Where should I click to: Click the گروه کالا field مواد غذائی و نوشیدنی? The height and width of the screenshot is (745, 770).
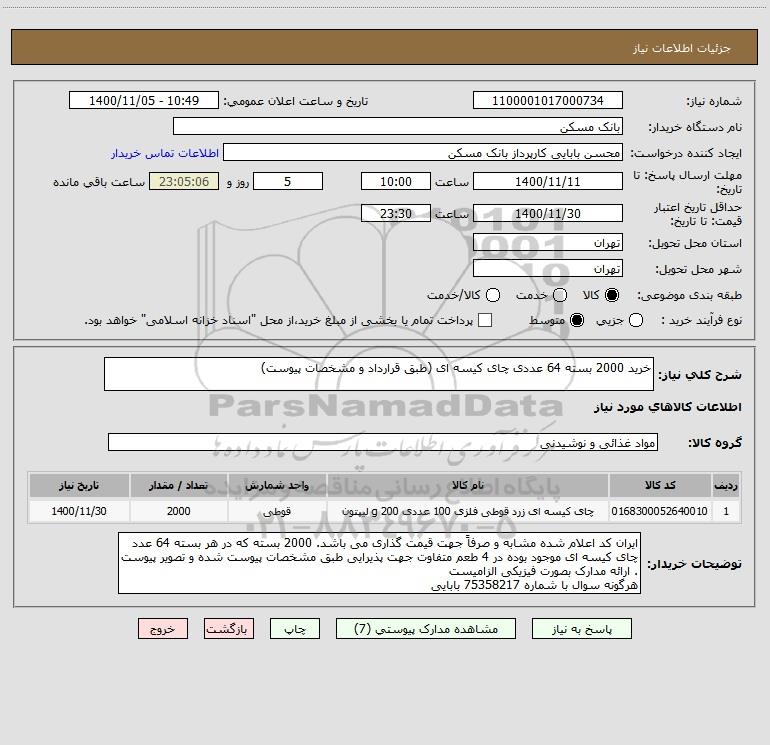pyautogui.click(x=383, y=442)
